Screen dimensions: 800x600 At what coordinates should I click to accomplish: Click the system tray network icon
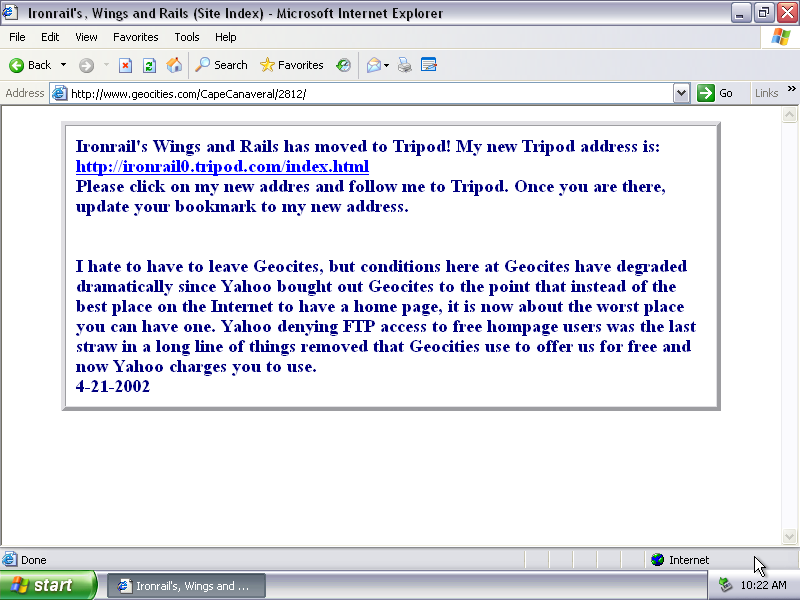click(725, 585)
